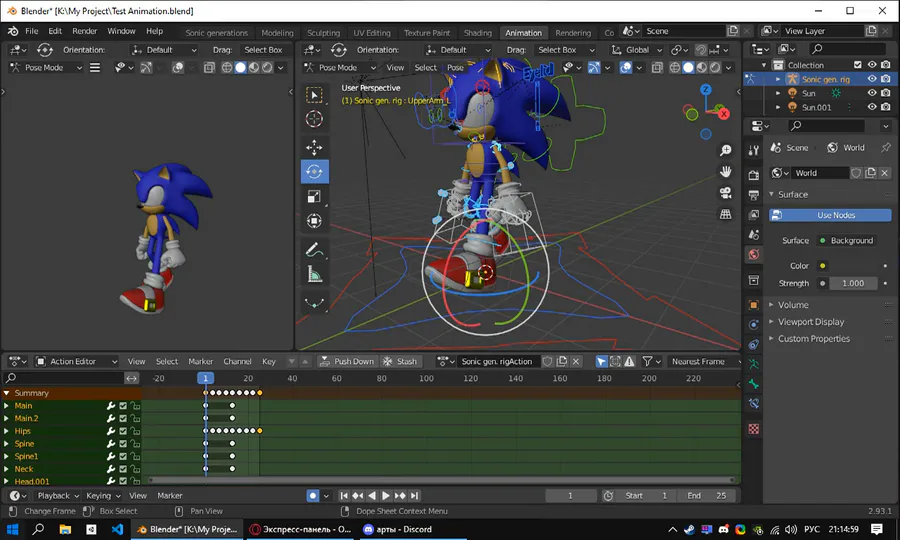Switch to the Shading workspace tab
This screenshot has width=900, height=540.
tap(478, 33)
